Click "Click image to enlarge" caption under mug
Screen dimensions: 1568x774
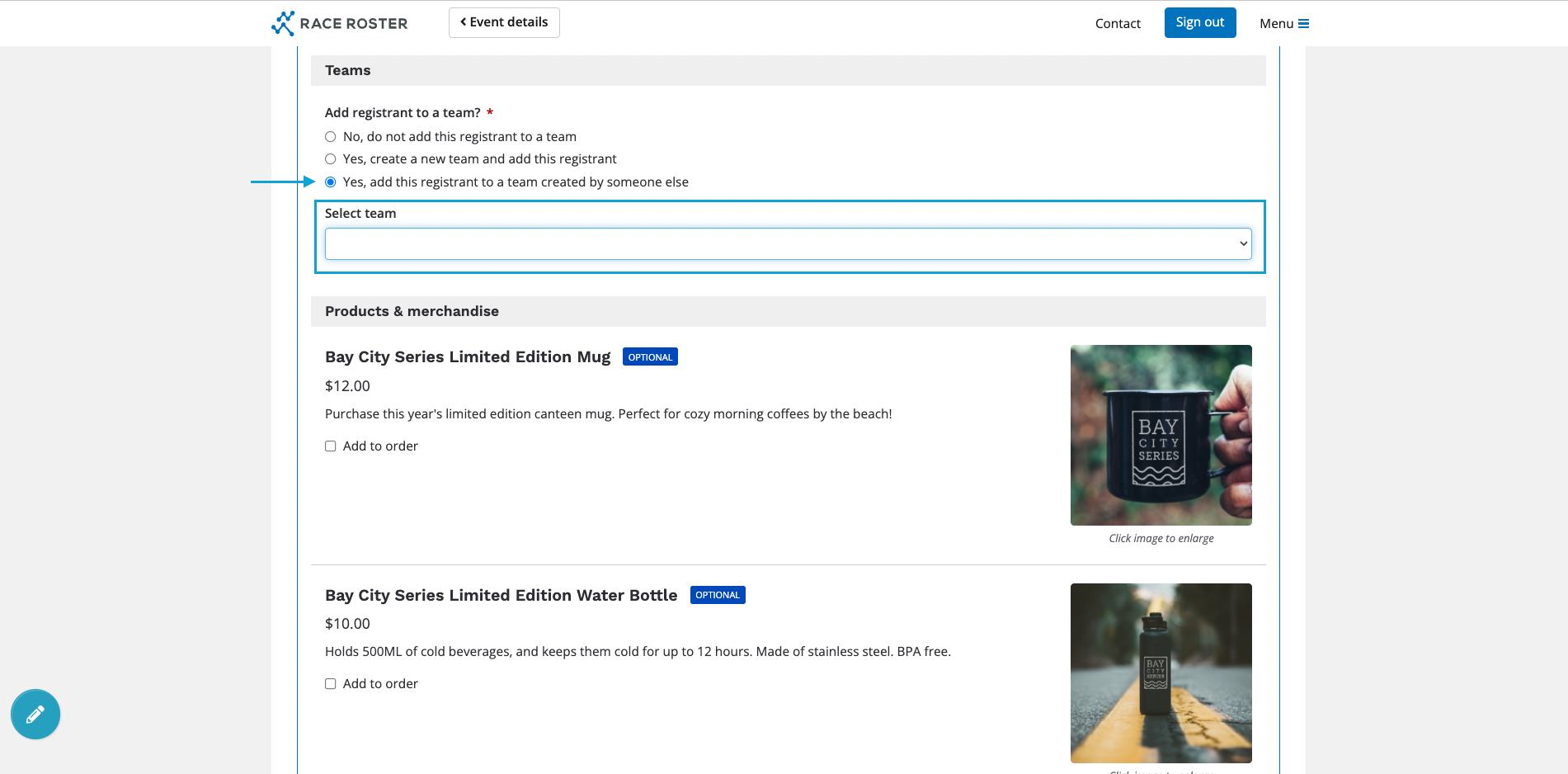[1161, 538]
